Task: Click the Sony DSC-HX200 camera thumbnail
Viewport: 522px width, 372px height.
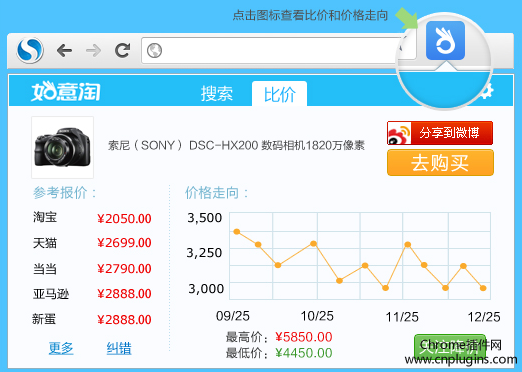Action: pos(62,147)
